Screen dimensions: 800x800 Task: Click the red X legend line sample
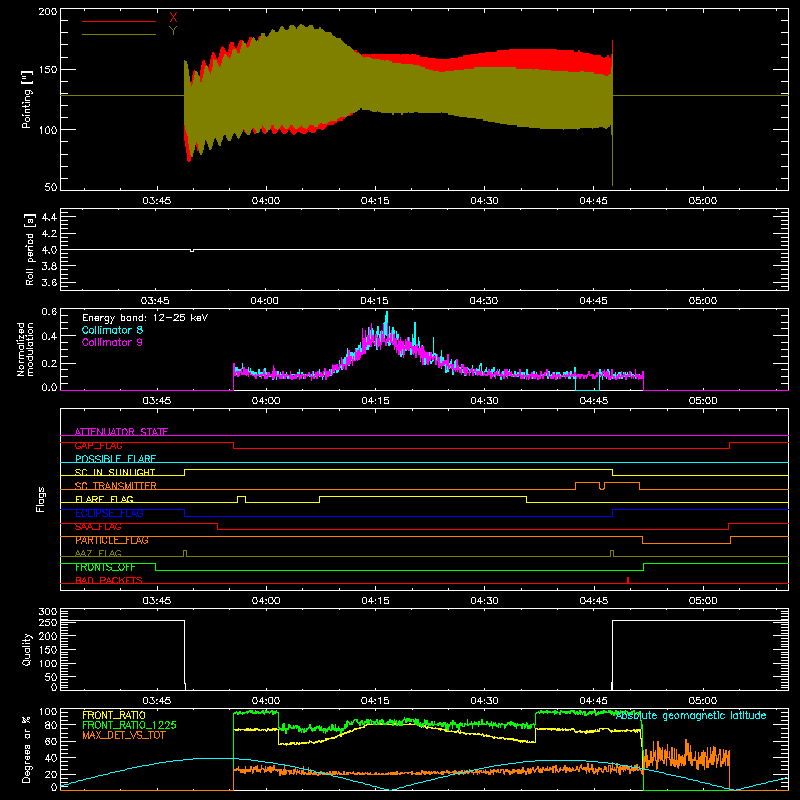119,21
